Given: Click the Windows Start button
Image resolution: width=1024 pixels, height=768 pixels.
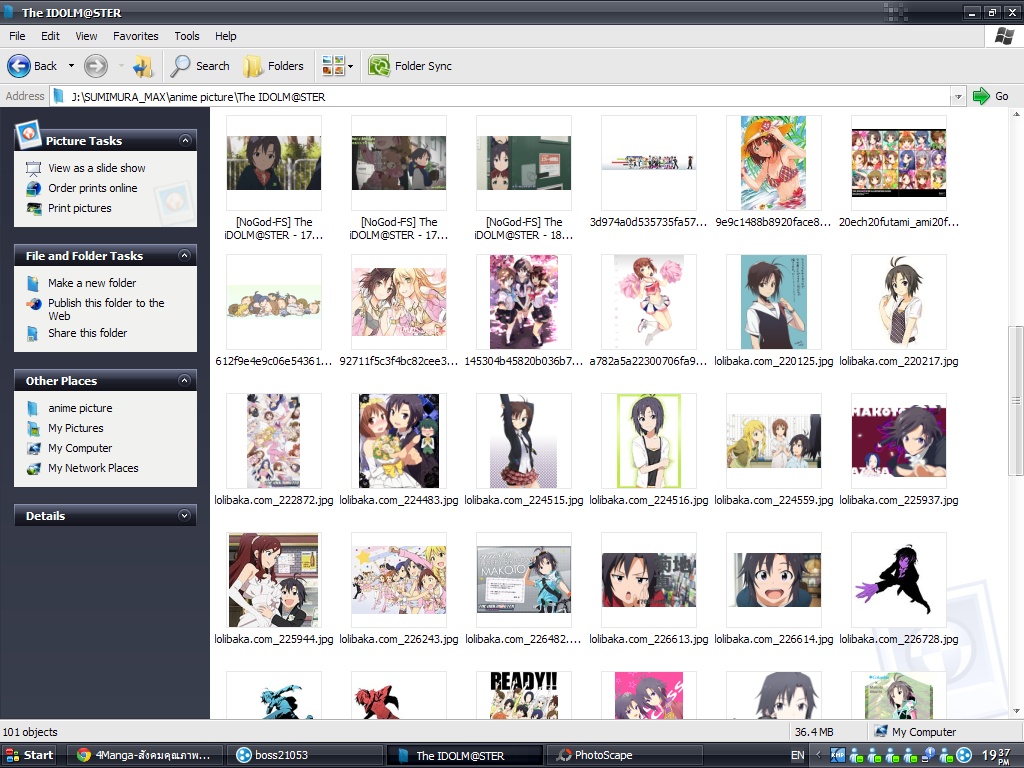Looking at the screenshot, I should 29,755.
